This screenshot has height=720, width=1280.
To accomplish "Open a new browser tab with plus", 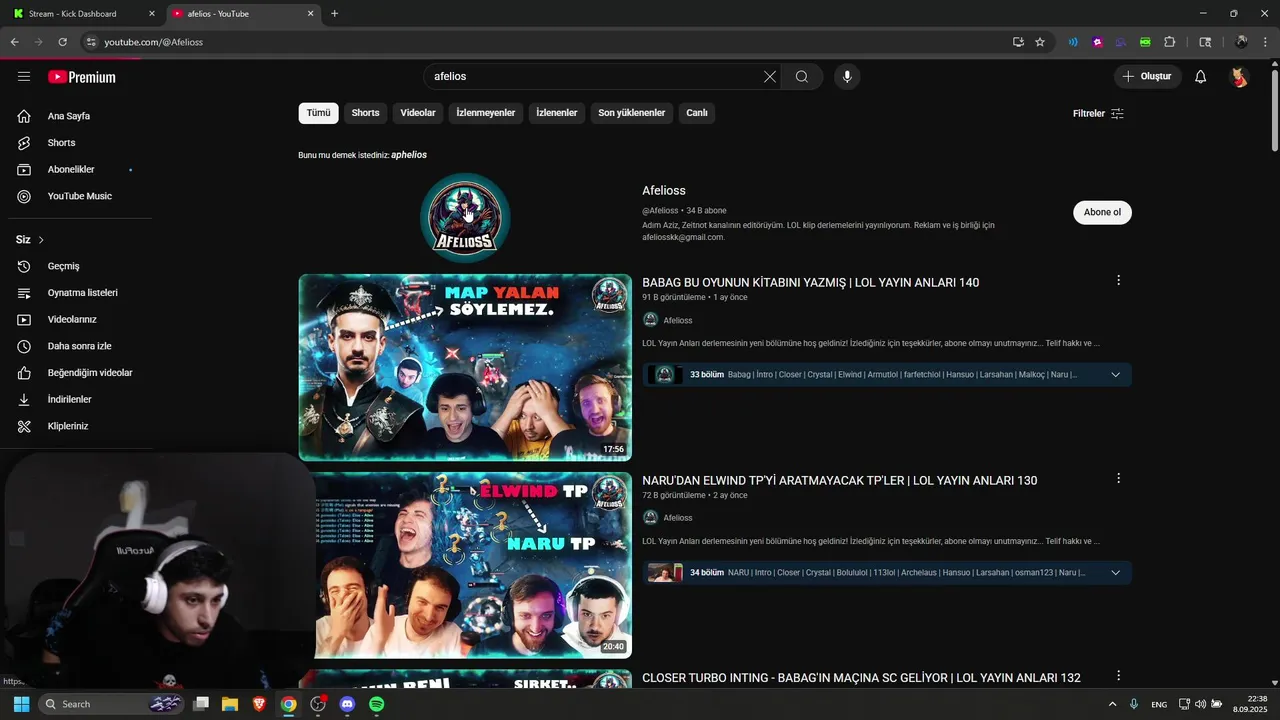I will pos(334,14).
